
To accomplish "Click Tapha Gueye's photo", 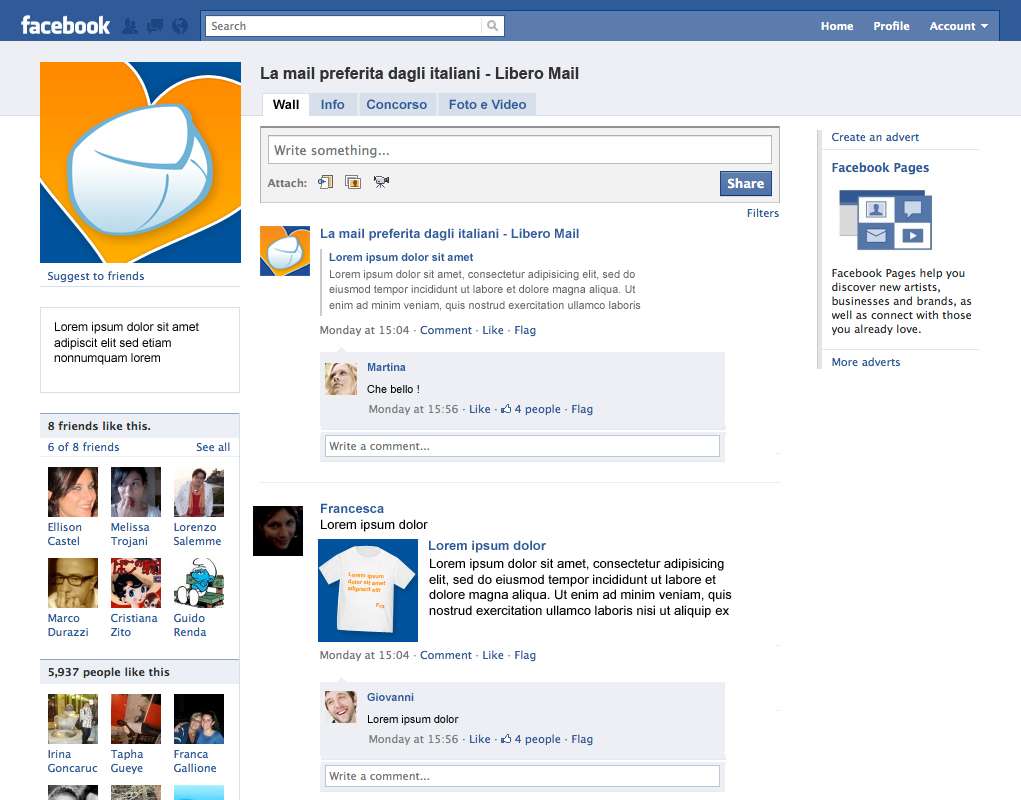I will [x=135, y=719].
